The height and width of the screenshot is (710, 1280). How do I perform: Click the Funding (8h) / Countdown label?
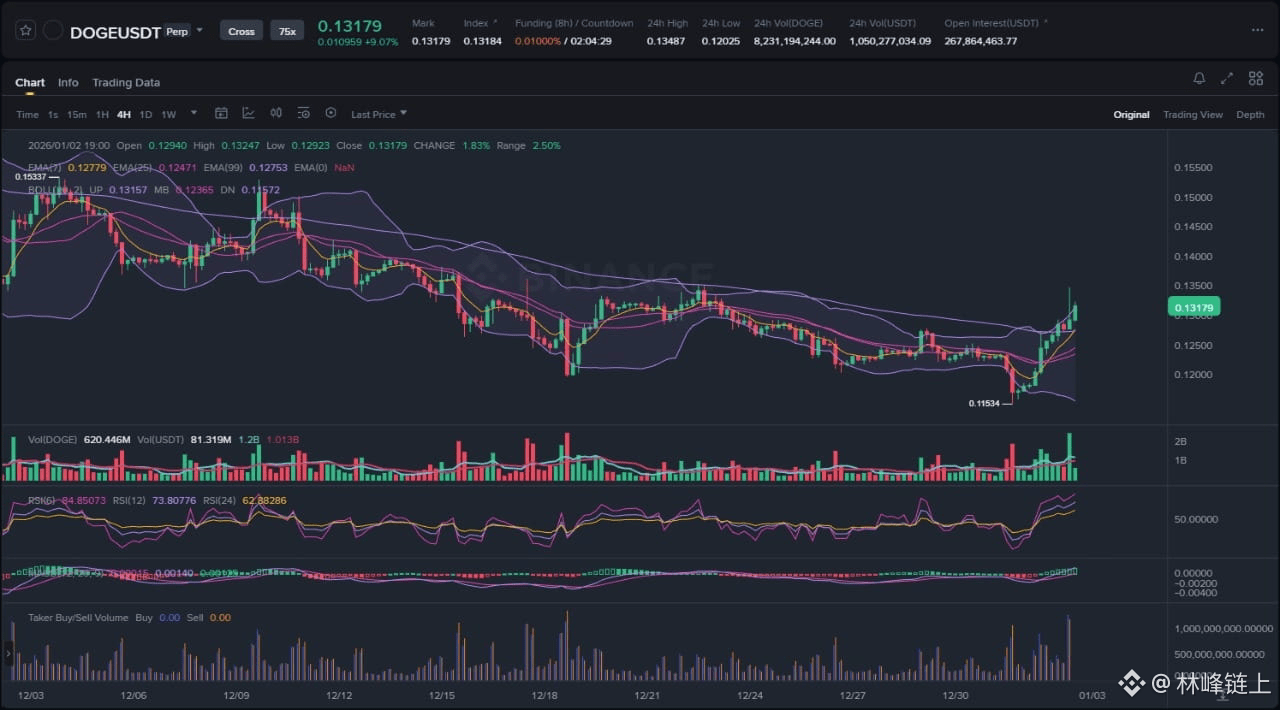pyautogui.click(x=574, y=23)
